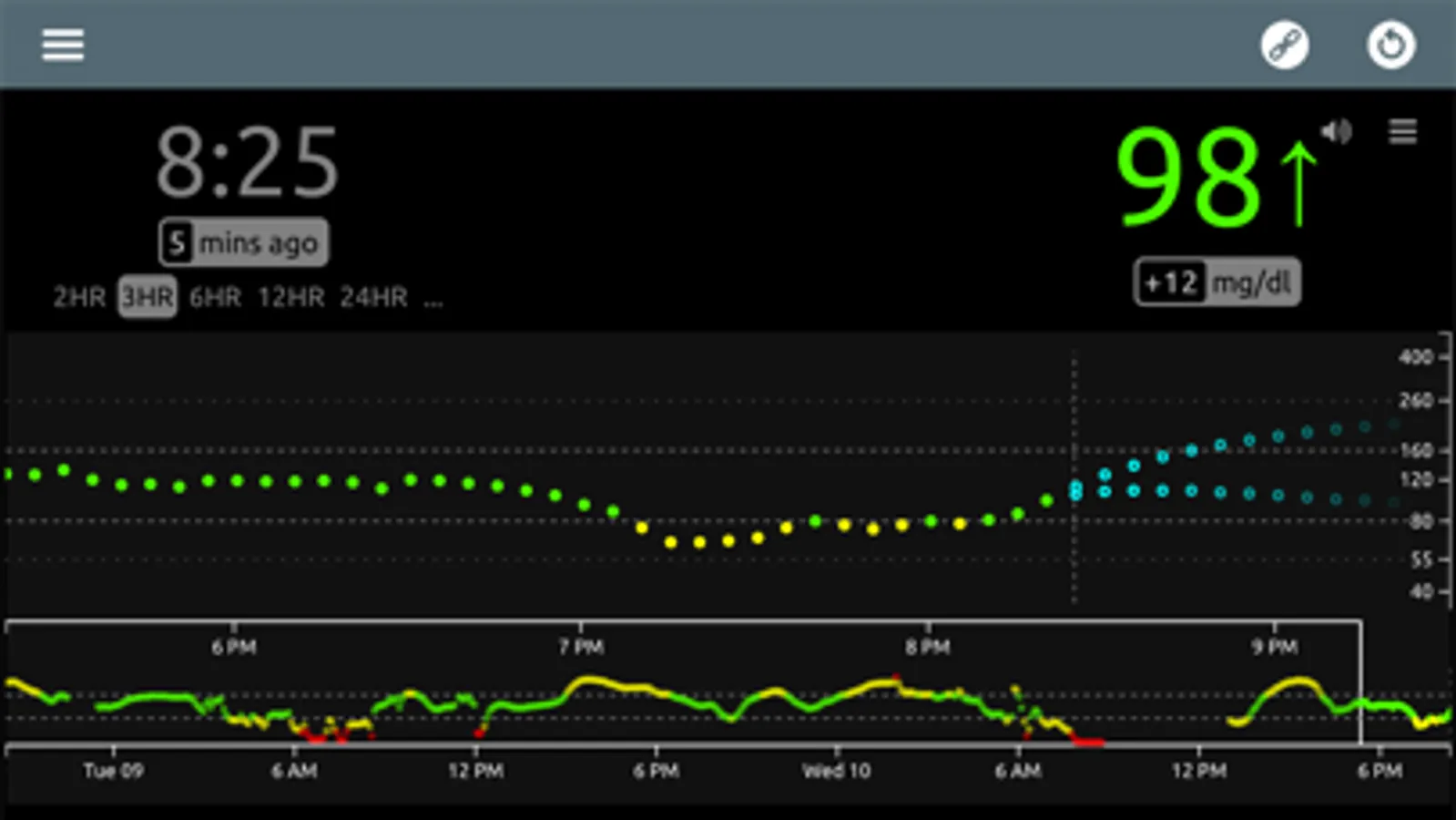The image size is (1456, 820).
Task: Toggle the speaker sound icon
Action: 1337,131
